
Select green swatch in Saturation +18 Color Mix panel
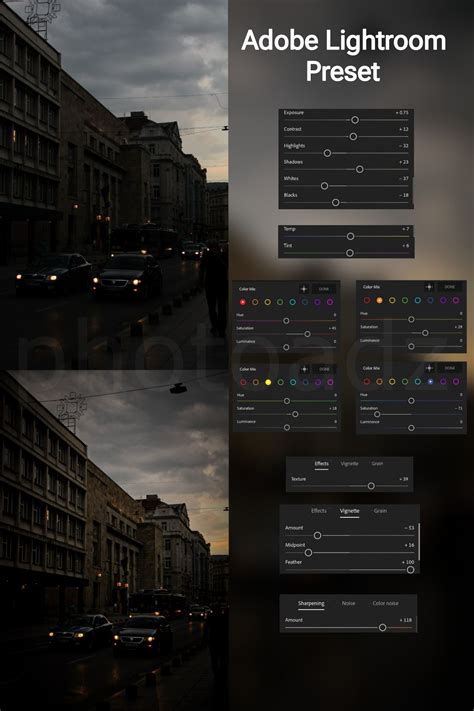(280, 382)
